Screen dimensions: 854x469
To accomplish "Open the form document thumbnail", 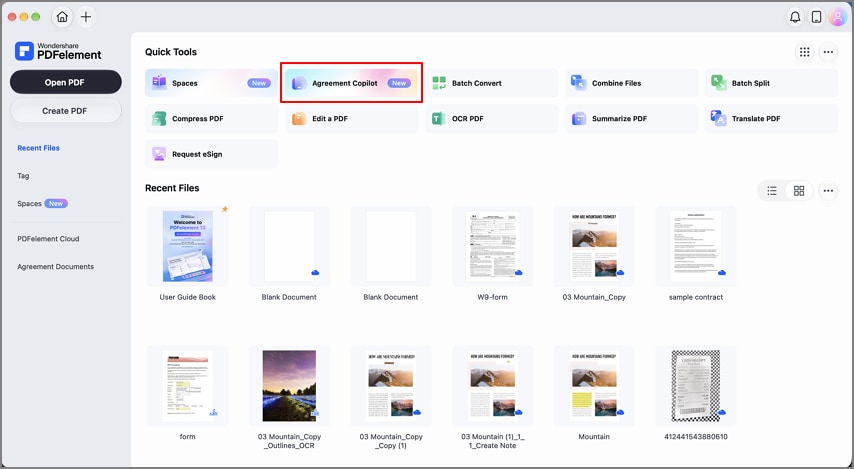I will pyautogui.click(x=188, y=386).
